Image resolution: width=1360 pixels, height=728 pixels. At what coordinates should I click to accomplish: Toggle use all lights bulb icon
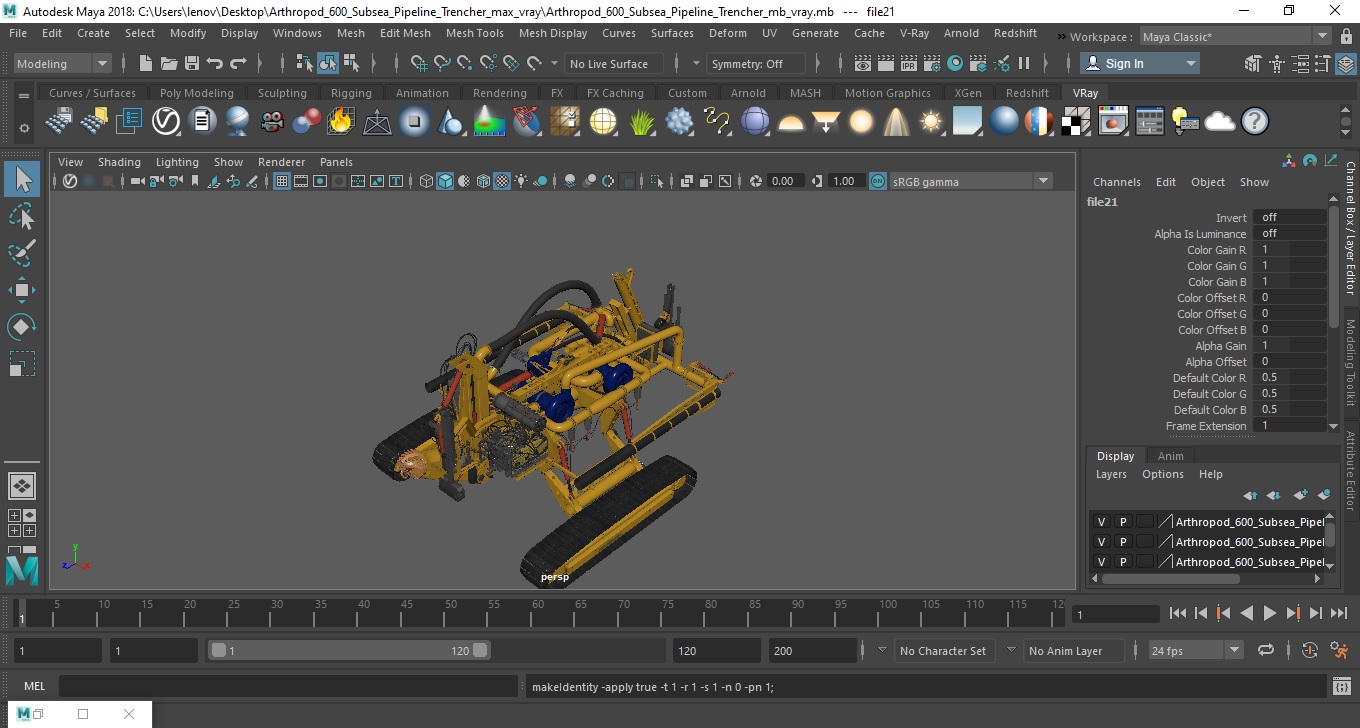(x=522, y=181)
